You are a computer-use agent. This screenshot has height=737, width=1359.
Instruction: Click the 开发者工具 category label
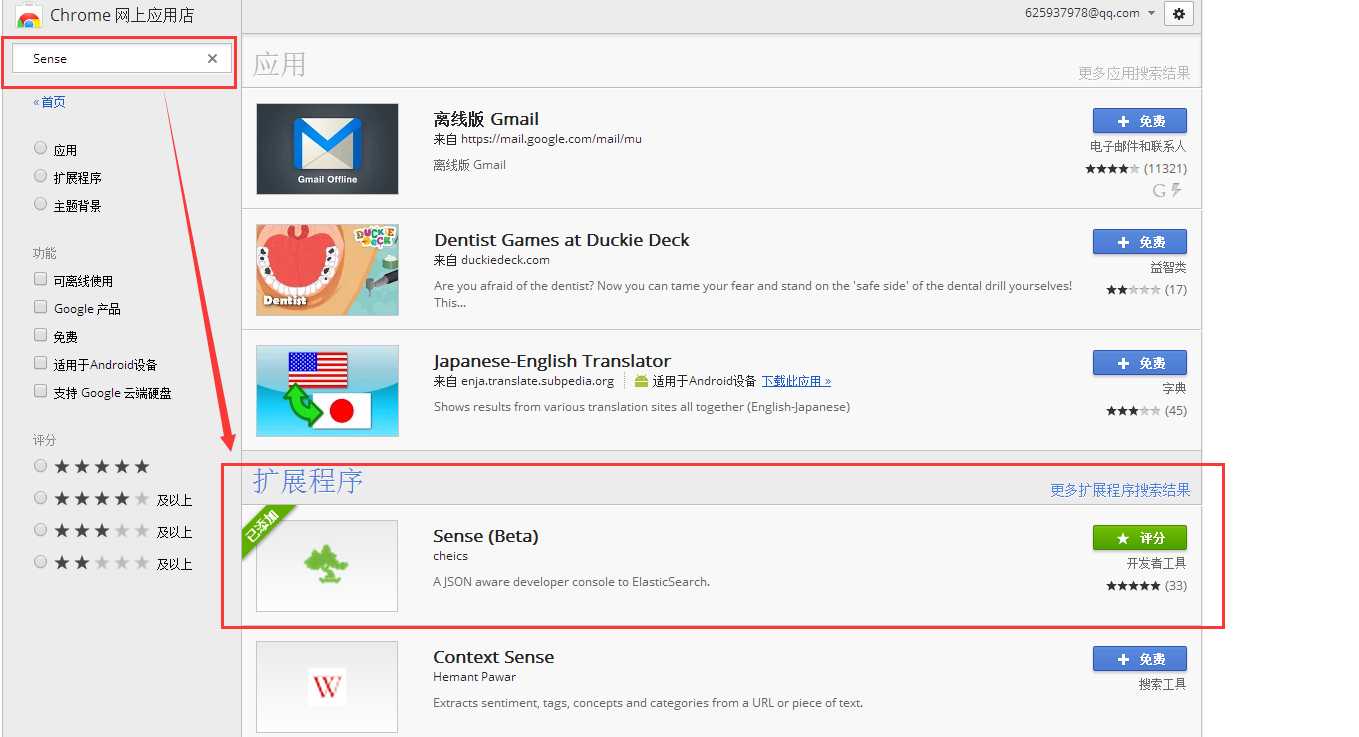click(x=1156, y=564)
